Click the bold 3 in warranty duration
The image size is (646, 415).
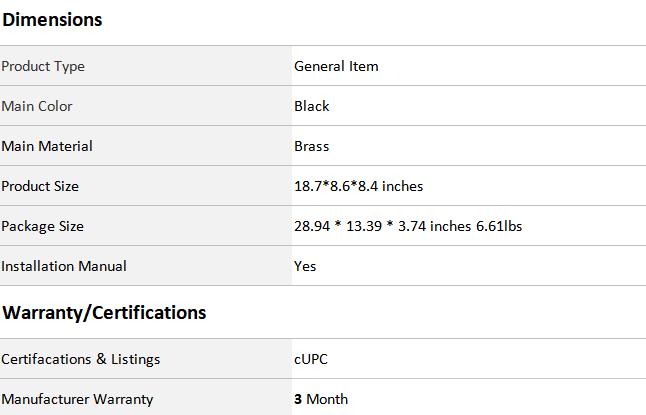tap(298, 399)
